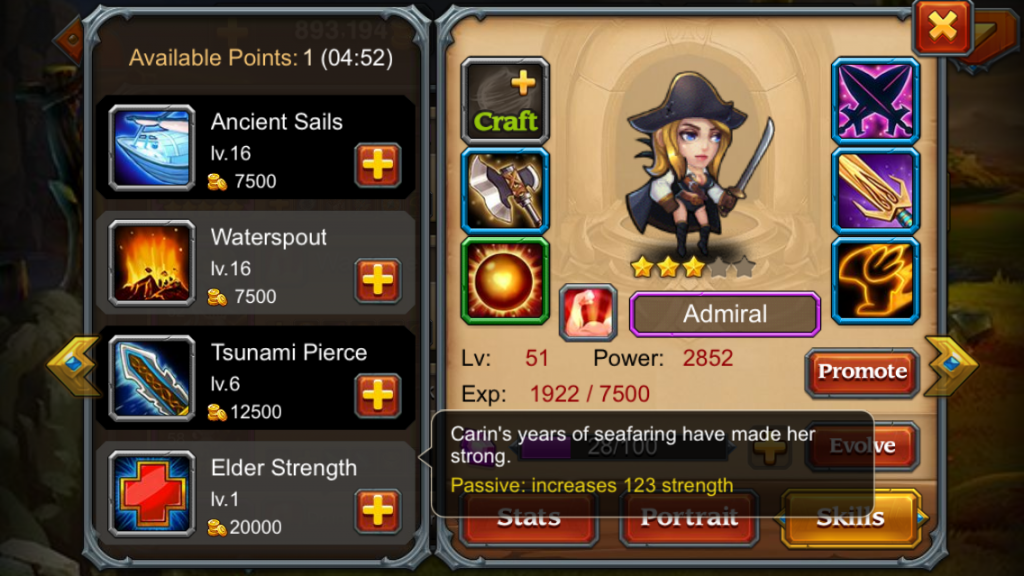Upgrade Elder Strength with plus button

(377, 510)
